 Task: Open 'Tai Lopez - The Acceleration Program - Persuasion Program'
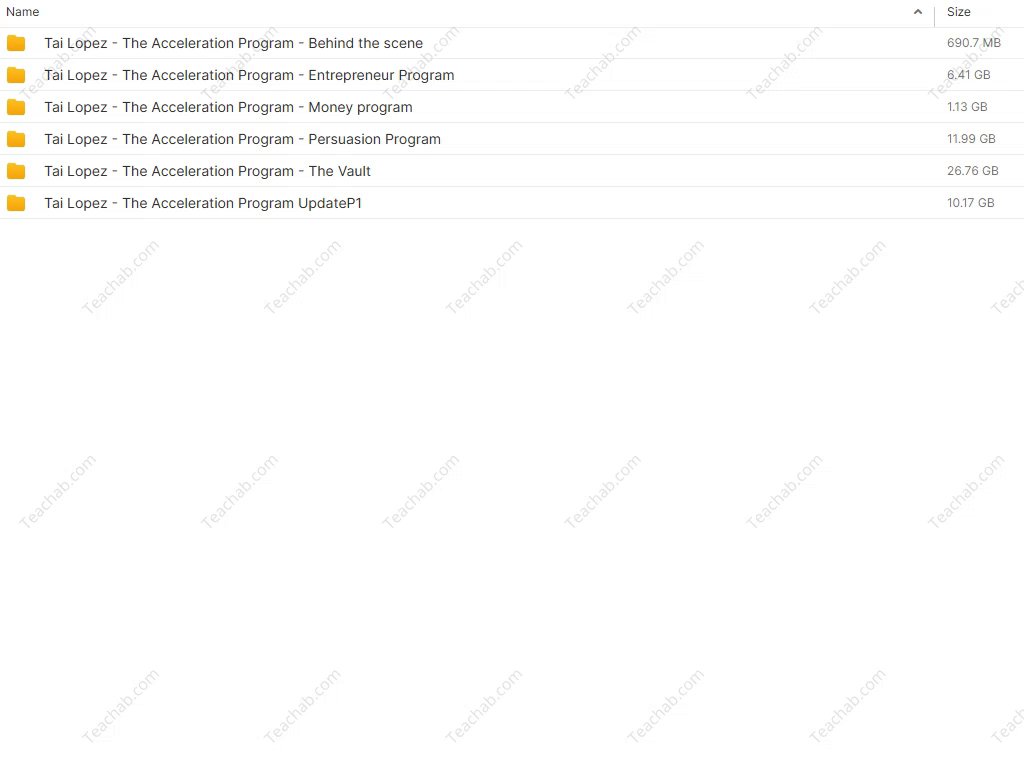point(242,139)
